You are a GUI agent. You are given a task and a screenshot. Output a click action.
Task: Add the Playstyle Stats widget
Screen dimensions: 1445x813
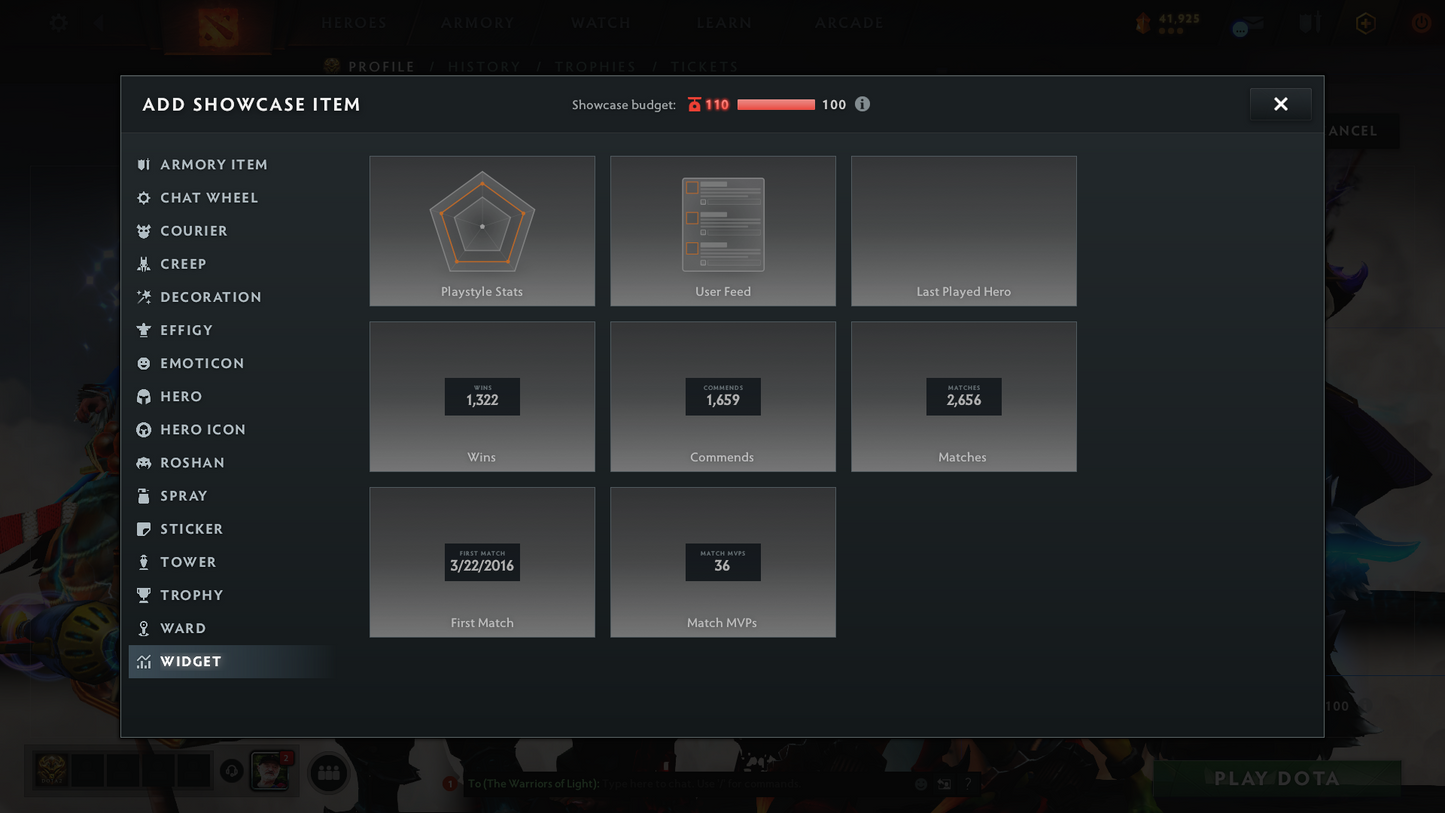482,231
